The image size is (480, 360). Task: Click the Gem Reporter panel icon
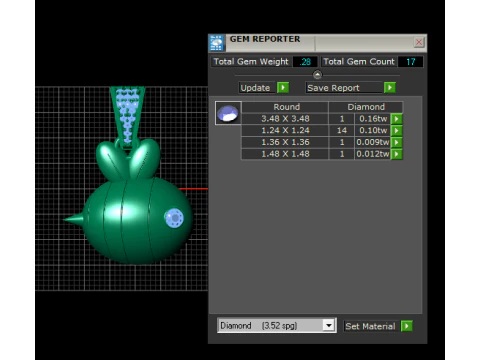217,43
